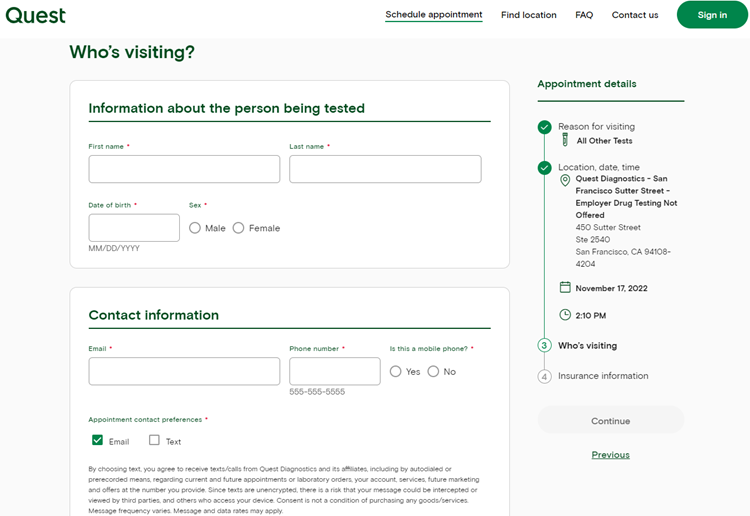Click the step 4 circle for Insurance information
The image size is (750, 516).
544,376
